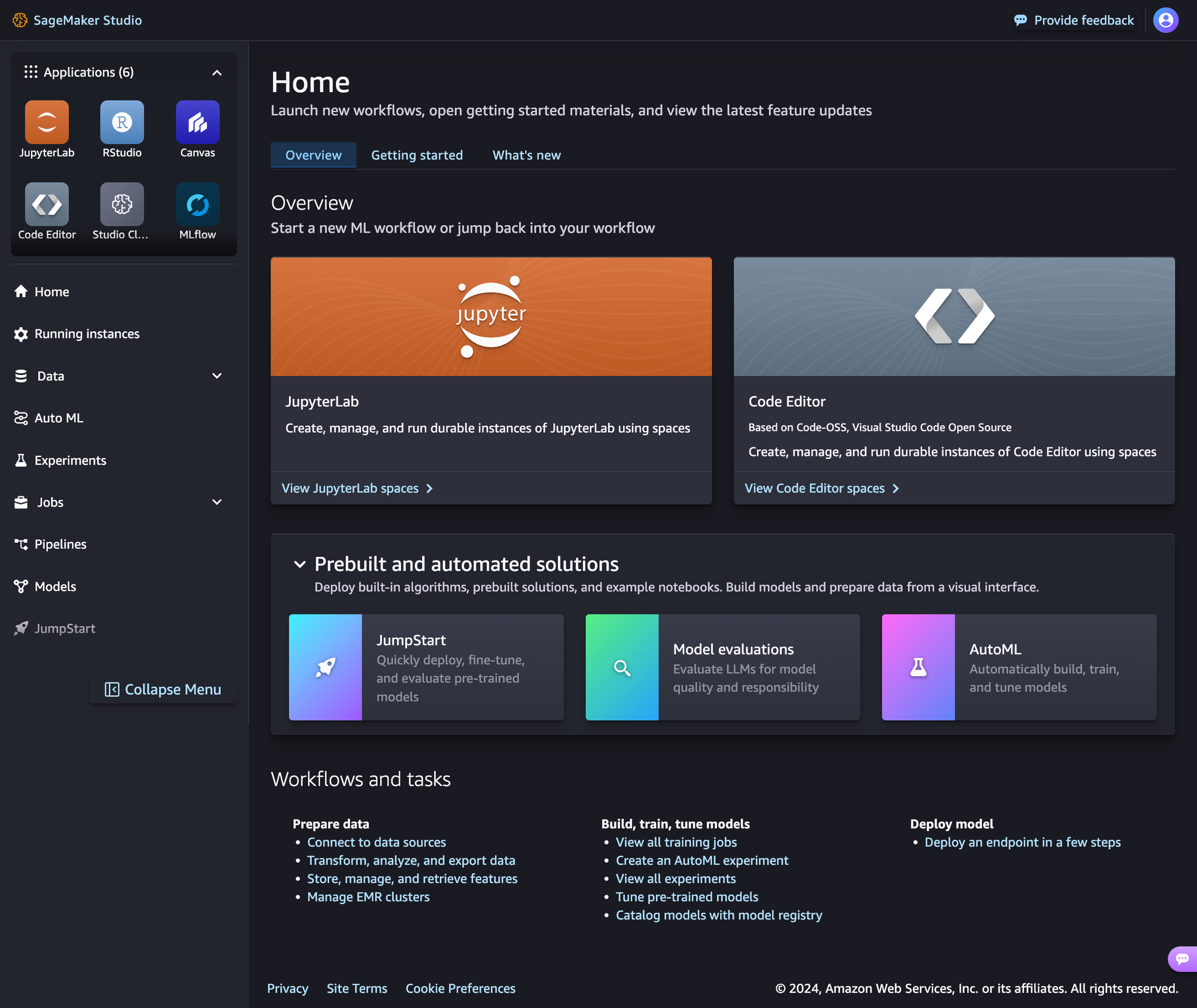The image size is (1197, 1008).
Task: Click the Home house icon in sidebar
Action: click(21, 291)
